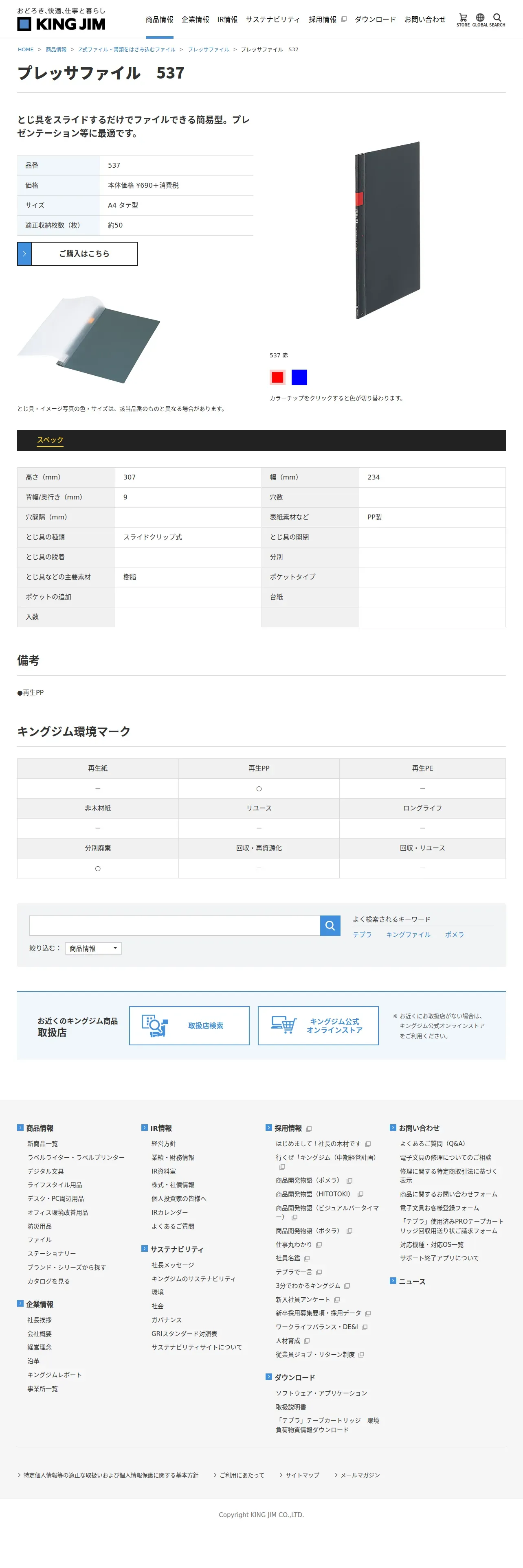Click blue arrow on ご購入はこちら button

[x=24, y=254]
